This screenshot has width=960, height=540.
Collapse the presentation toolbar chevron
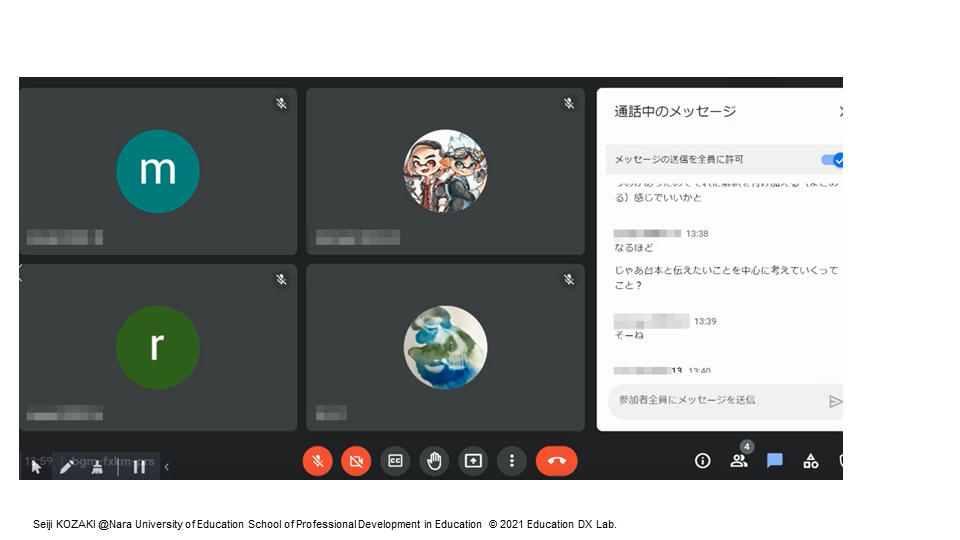pos(167,466)
